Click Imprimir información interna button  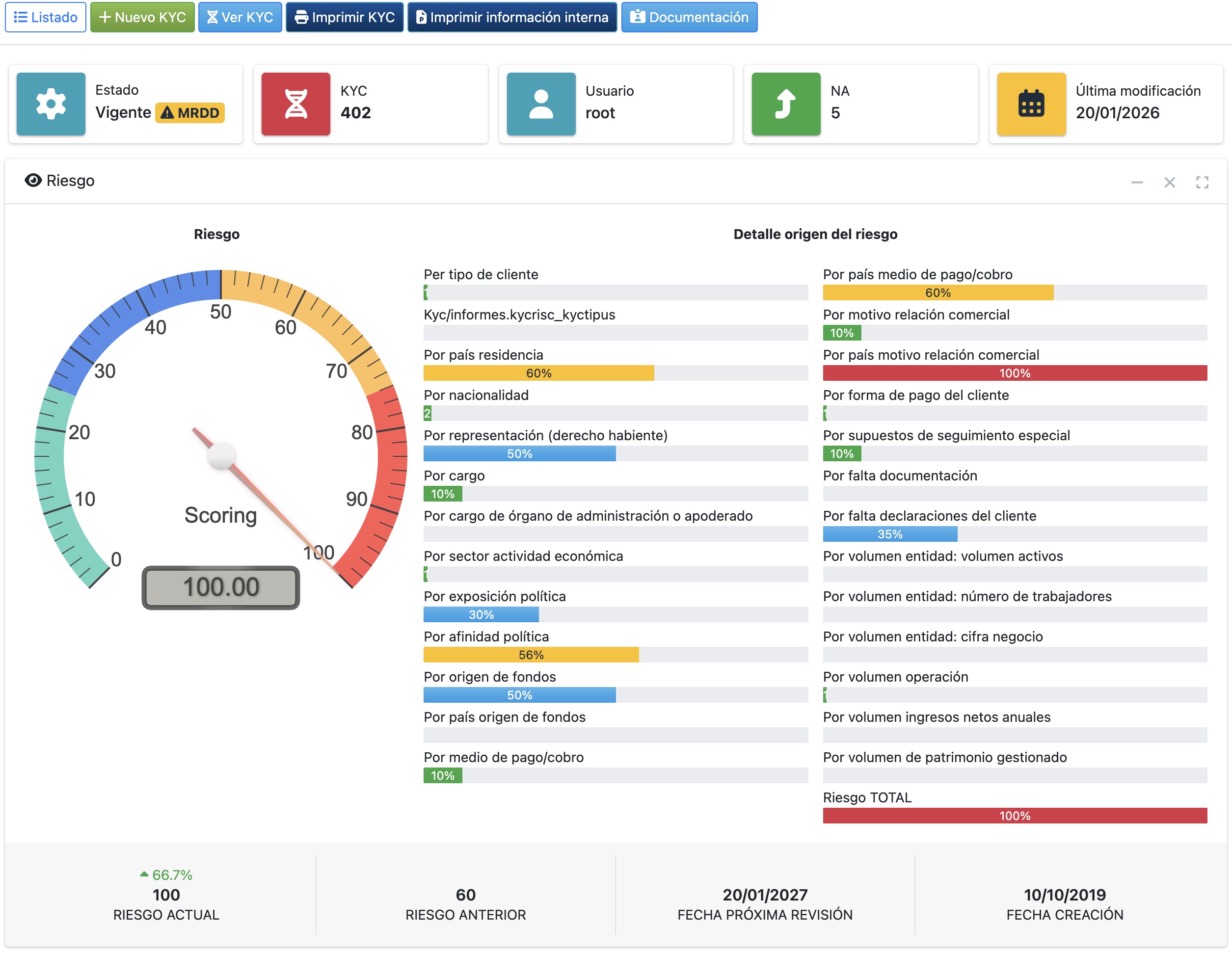[x=512, y=17]
